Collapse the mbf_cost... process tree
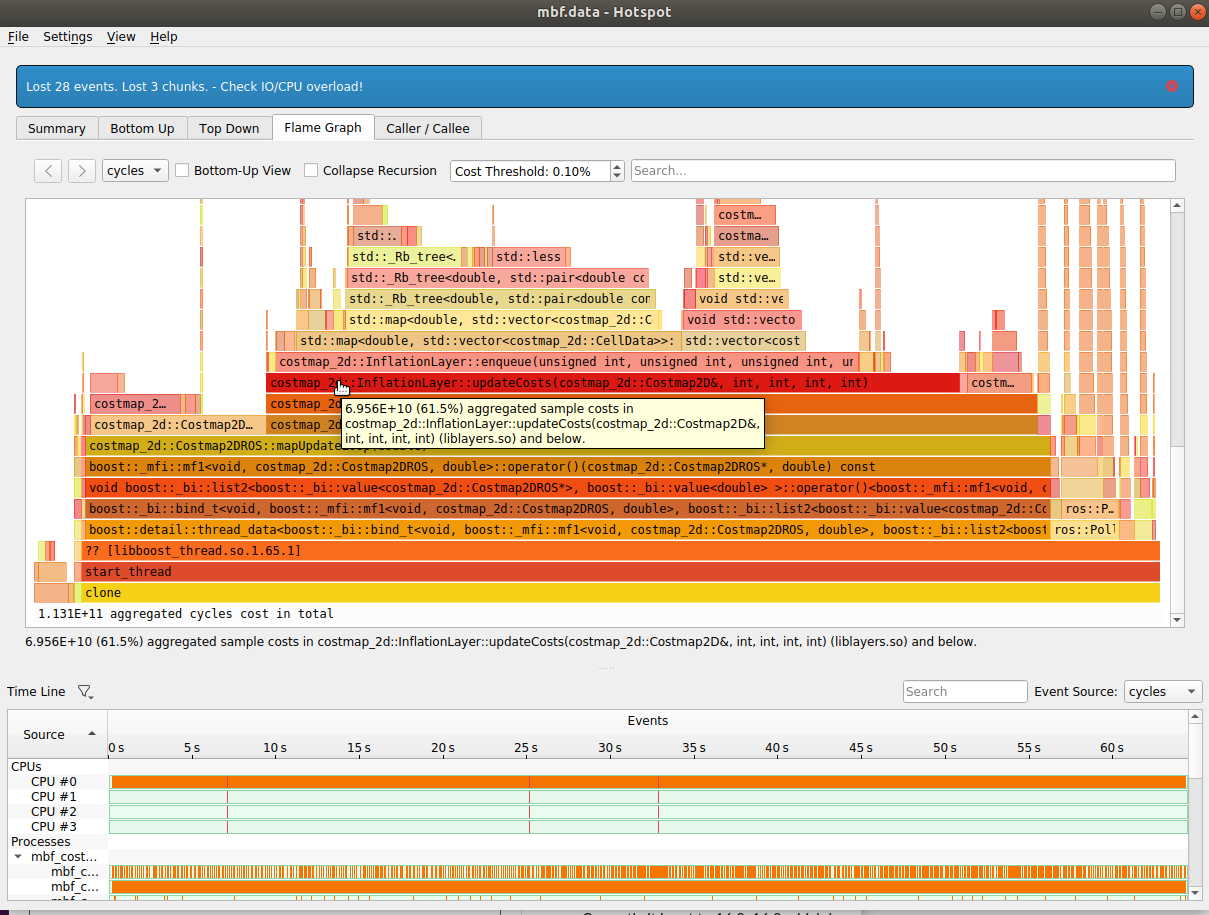The height and width of the screenshot is (915, 1209). click(18, 857)
